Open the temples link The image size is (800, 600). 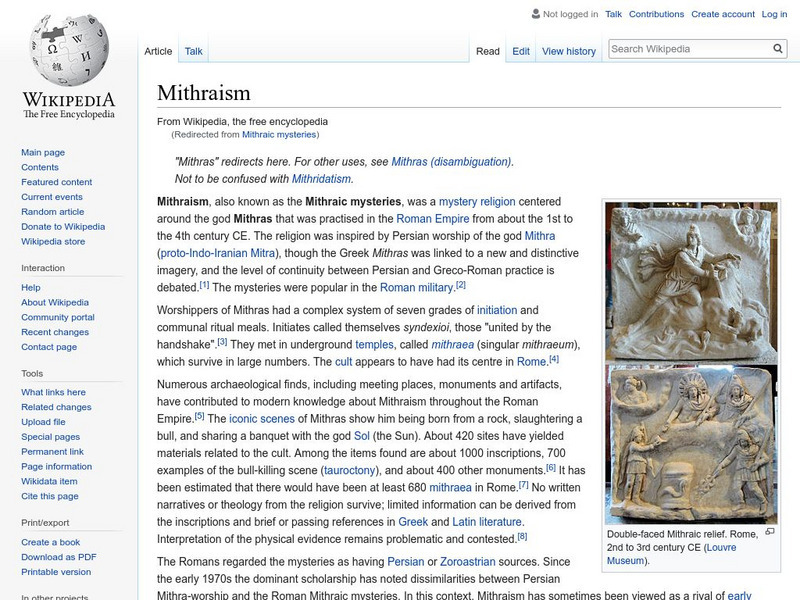[x=374, y=345]
